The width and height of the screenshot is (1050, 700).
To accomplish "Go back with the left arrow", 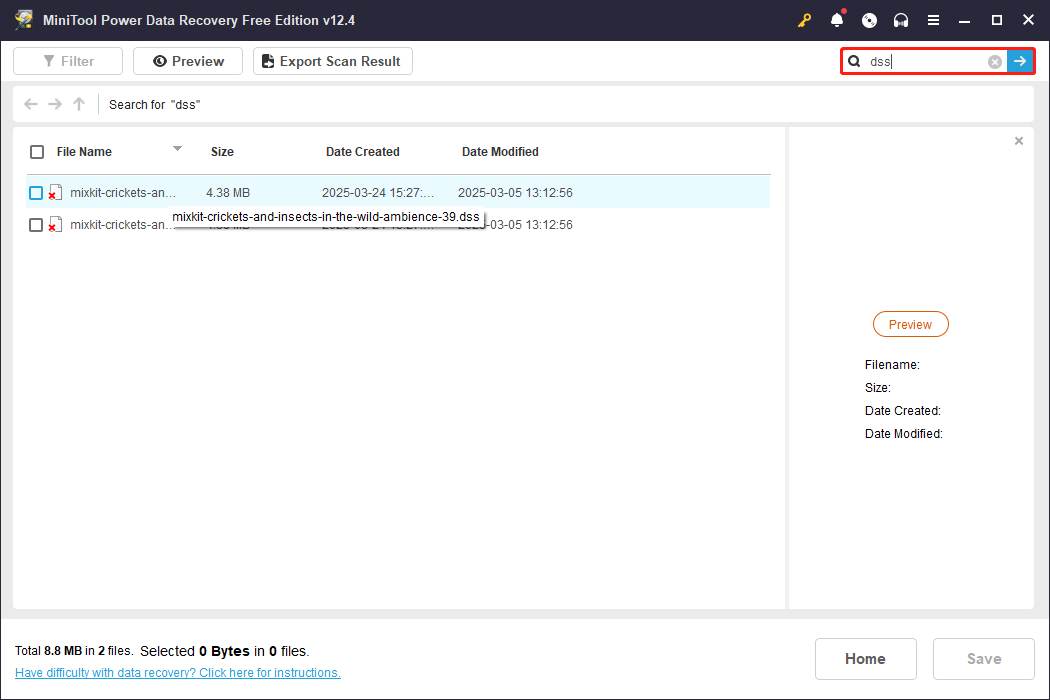I will pos(31,104).
